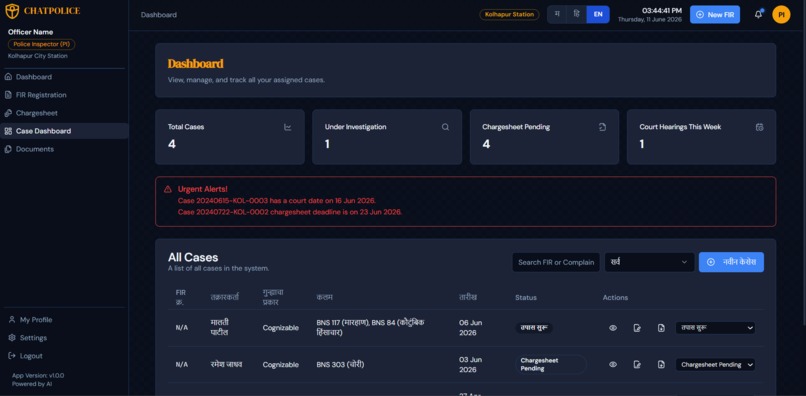
Task: Click the New FIR button
Action: click(x=715, y=14)
